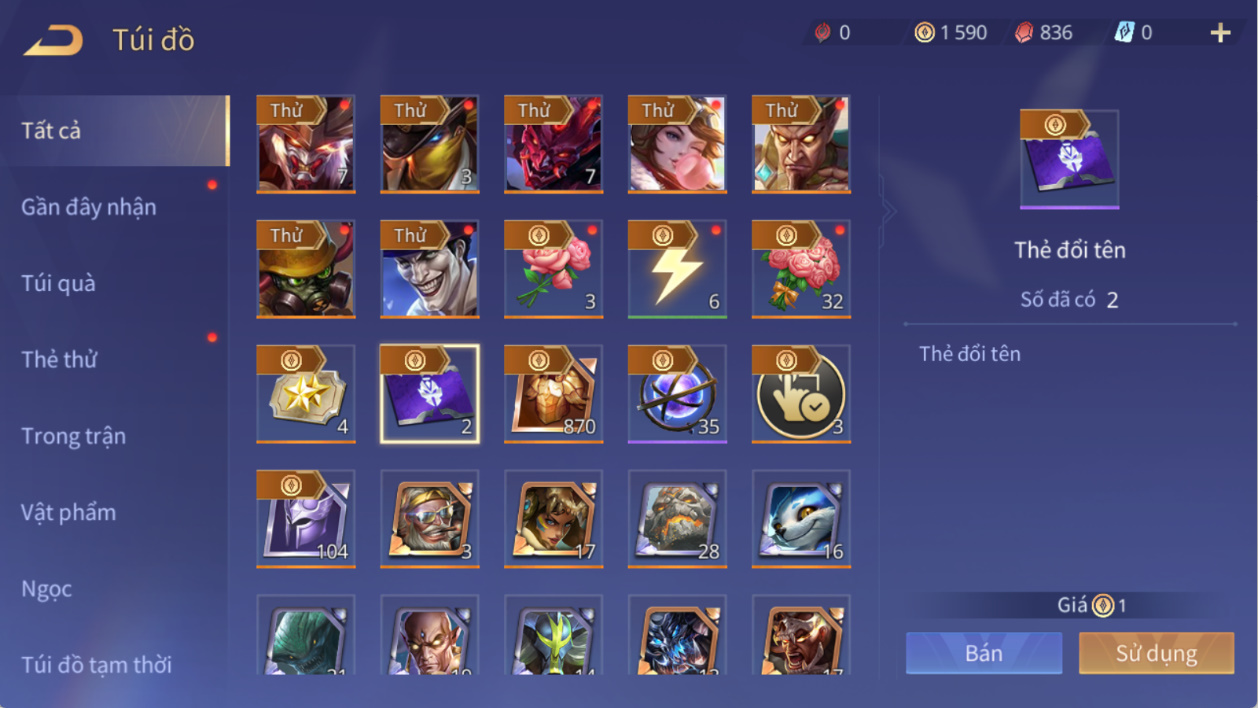Switch to the Gần đây nhận tab
The width and height of the screenshot is (1258, 708).
point(89,207)
